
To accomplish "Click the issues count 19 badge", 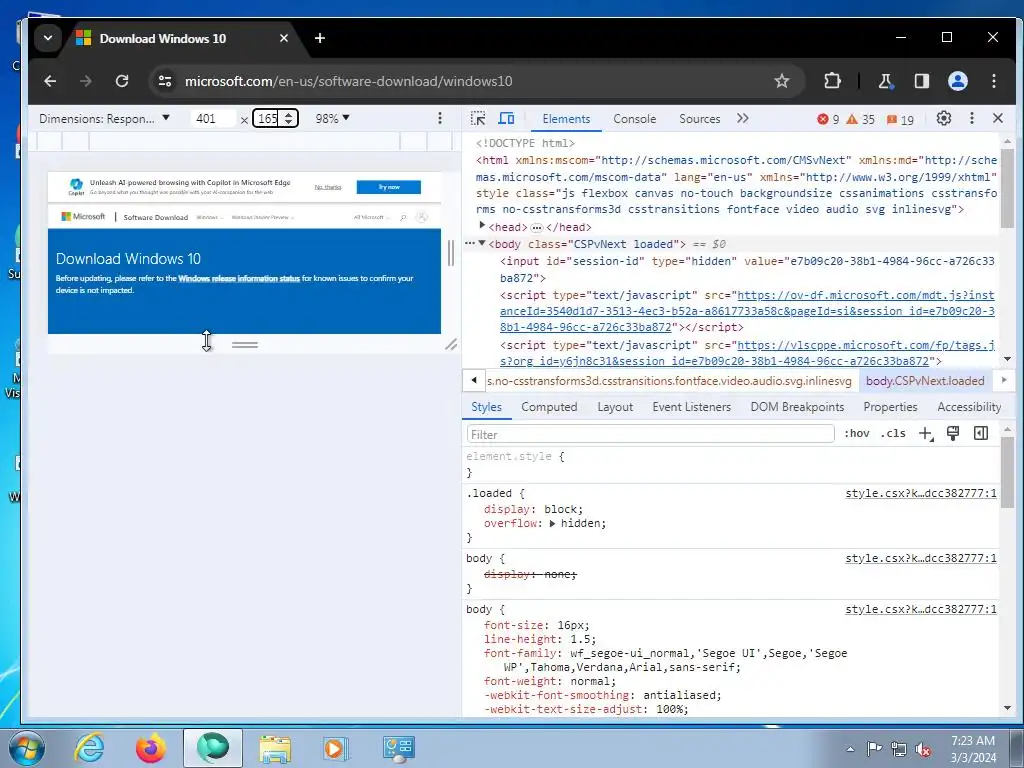I will tap(901, 120).
